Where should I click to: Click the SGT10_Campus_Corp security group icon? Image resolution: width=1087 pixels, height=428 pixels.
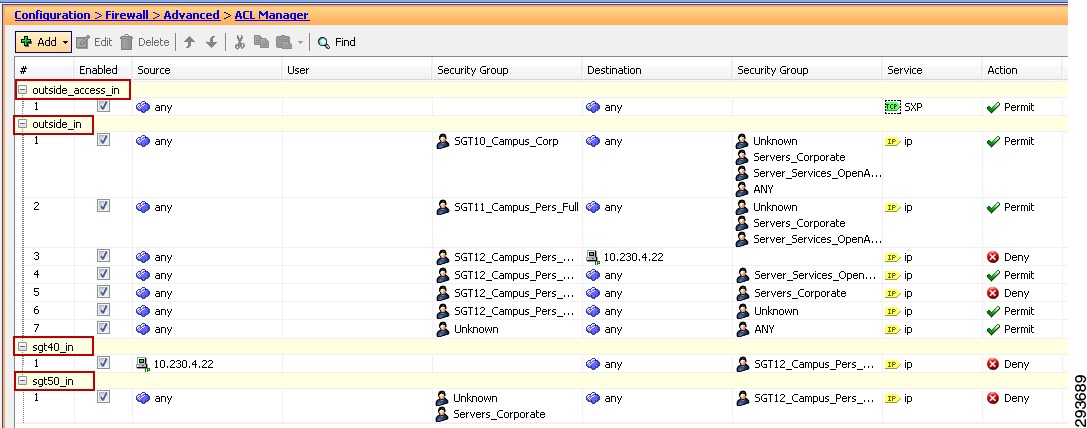pos(443,142)
